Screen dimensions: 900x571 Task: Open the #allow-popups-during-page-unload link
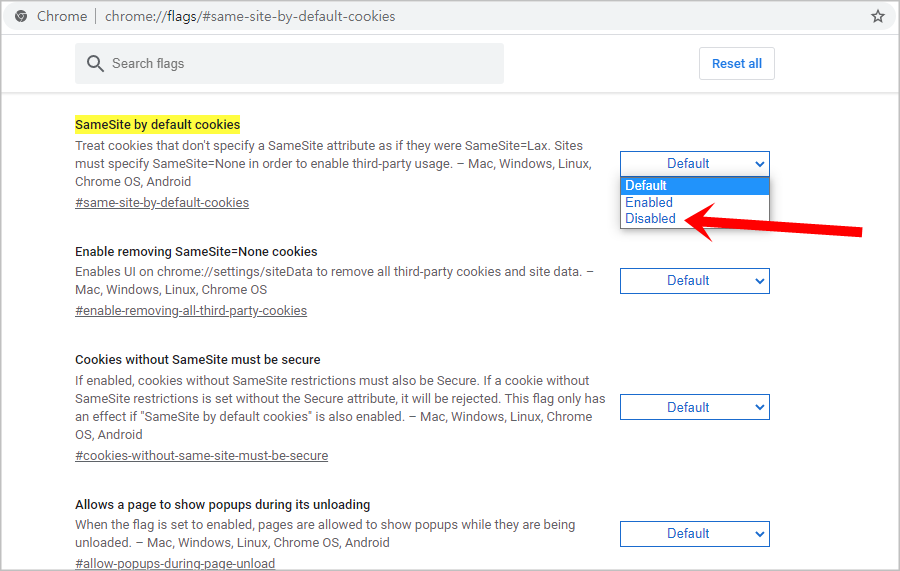(175, 563)
